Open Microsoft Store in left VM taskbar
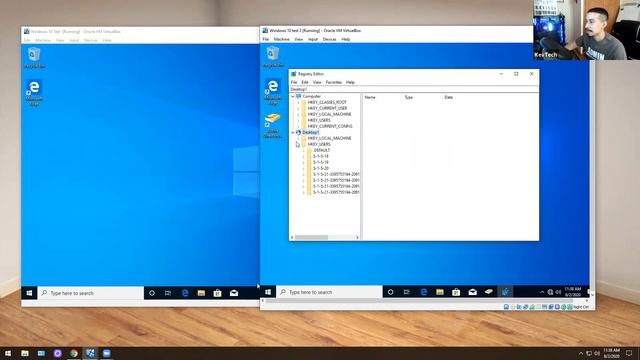Viewport: 640px width, 360px height. pyautogui.click(x=218, y=293)
